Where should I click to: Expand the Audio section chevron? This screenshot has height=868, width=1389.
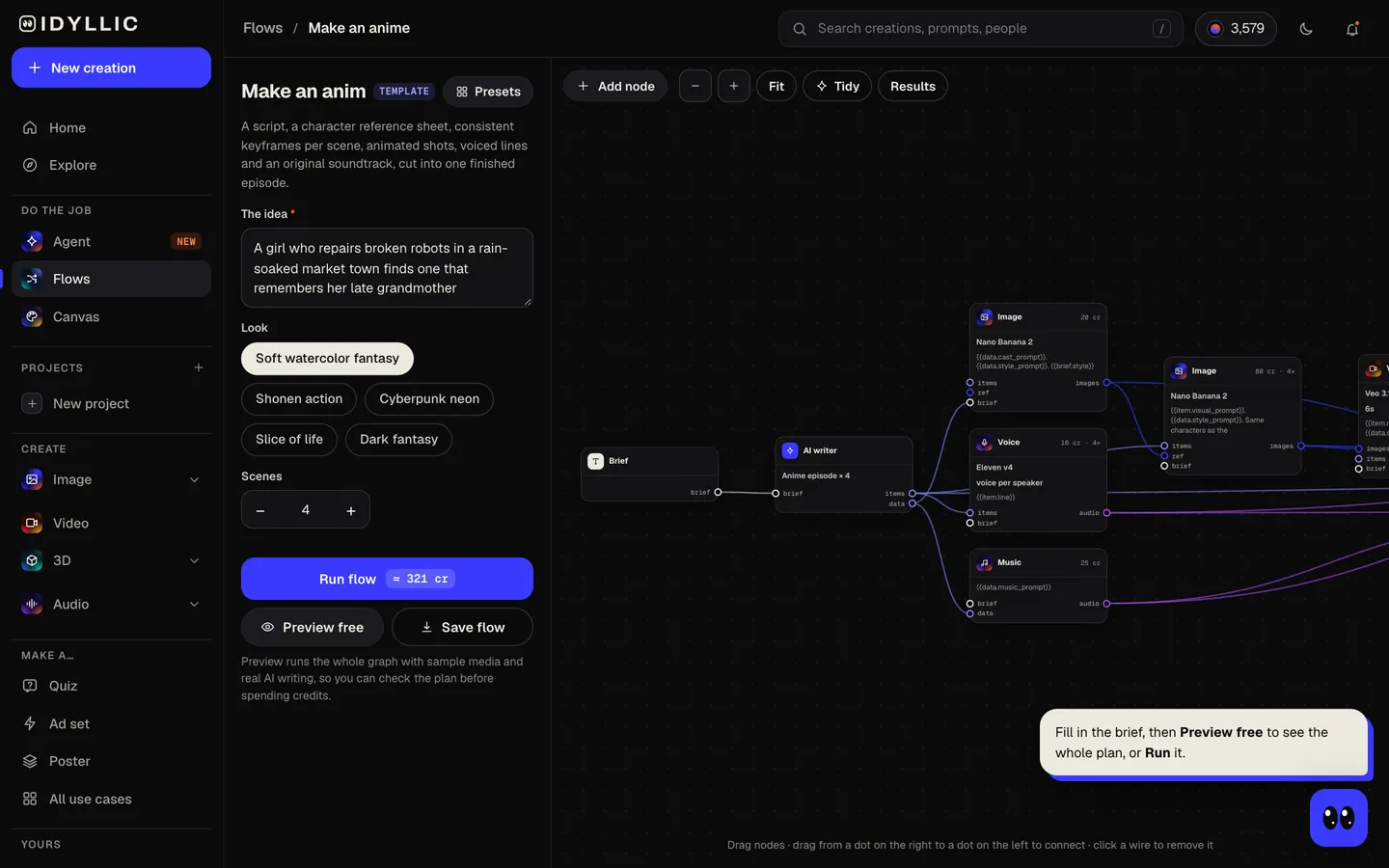click(x=194, y=605)
